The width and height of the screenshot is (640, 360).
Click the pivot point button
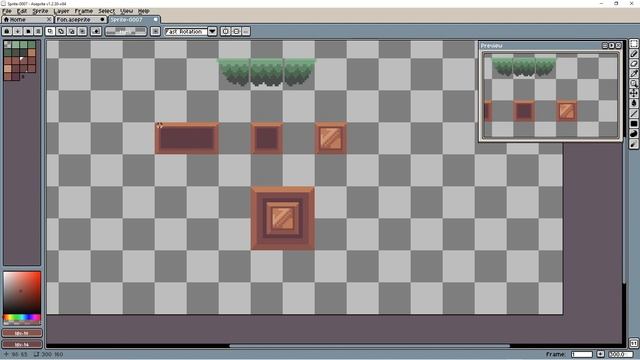point(155,31)
